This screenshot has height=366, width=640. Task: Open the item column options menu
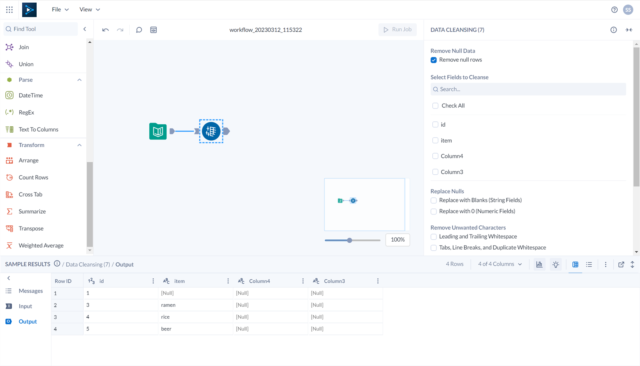coord(228,281)
